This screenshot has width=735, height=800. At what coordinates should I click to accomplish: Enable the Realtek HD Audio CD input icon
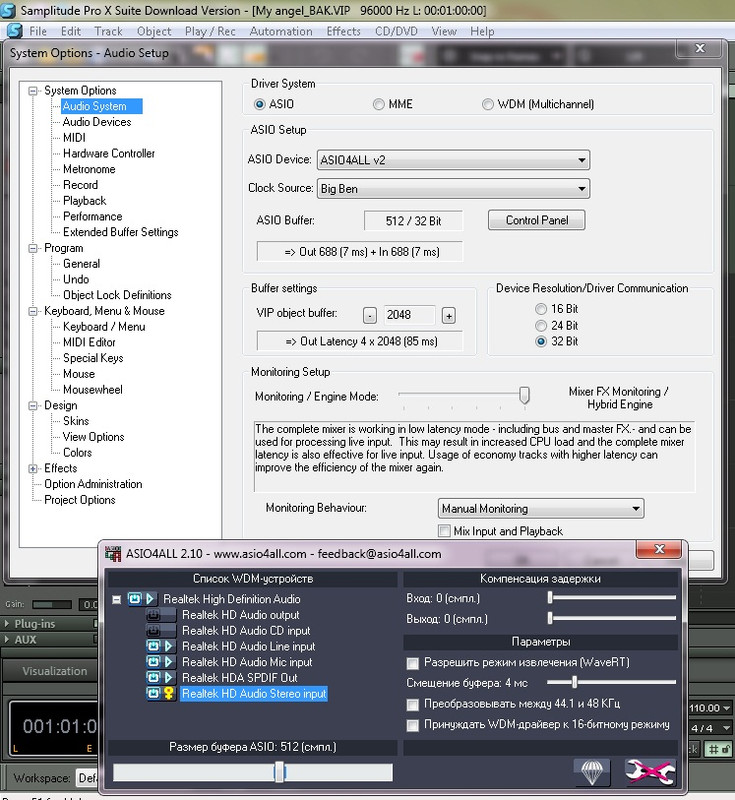(x=154, y=631)
